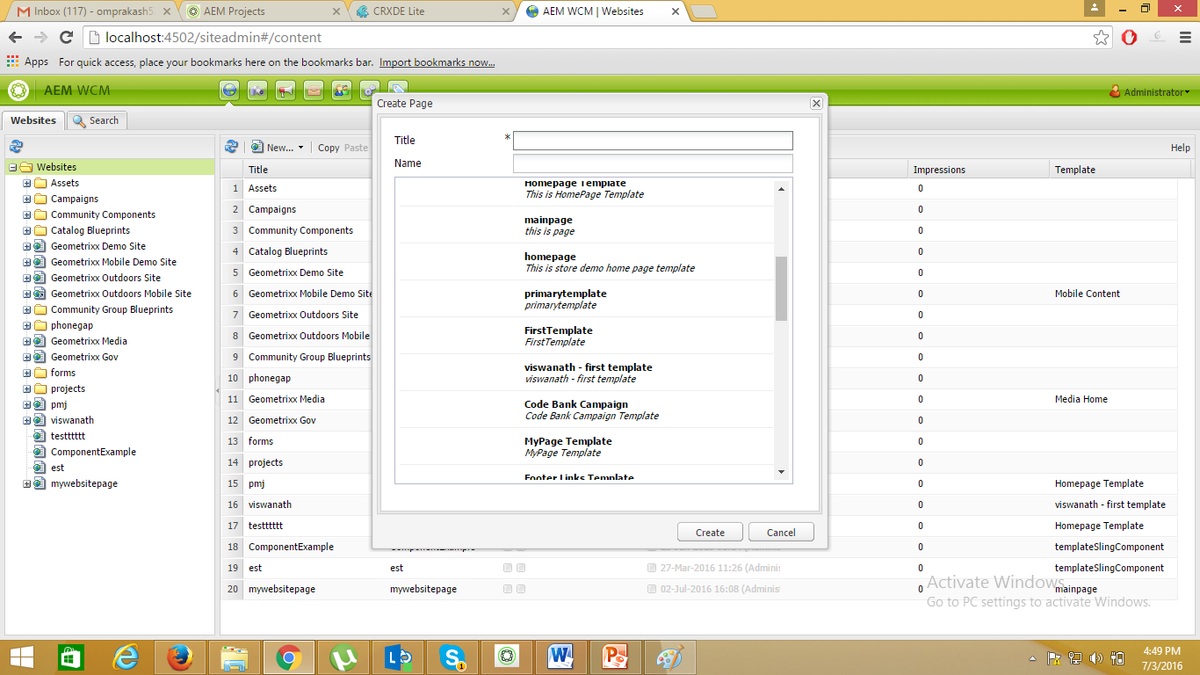Image resolution: width=1200 pixels, height=675 pixels.
Task: Switch to the Websites tab
Action: pyautogui.click(x=33, y=120)
